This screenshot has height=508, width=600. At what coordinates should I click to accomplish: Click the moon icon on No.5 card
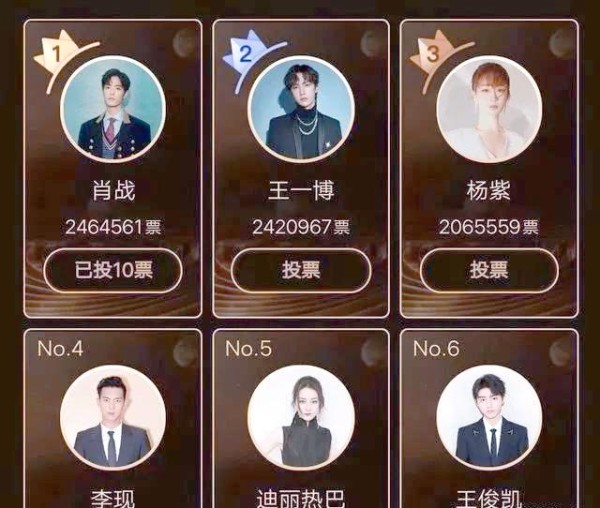371,352
